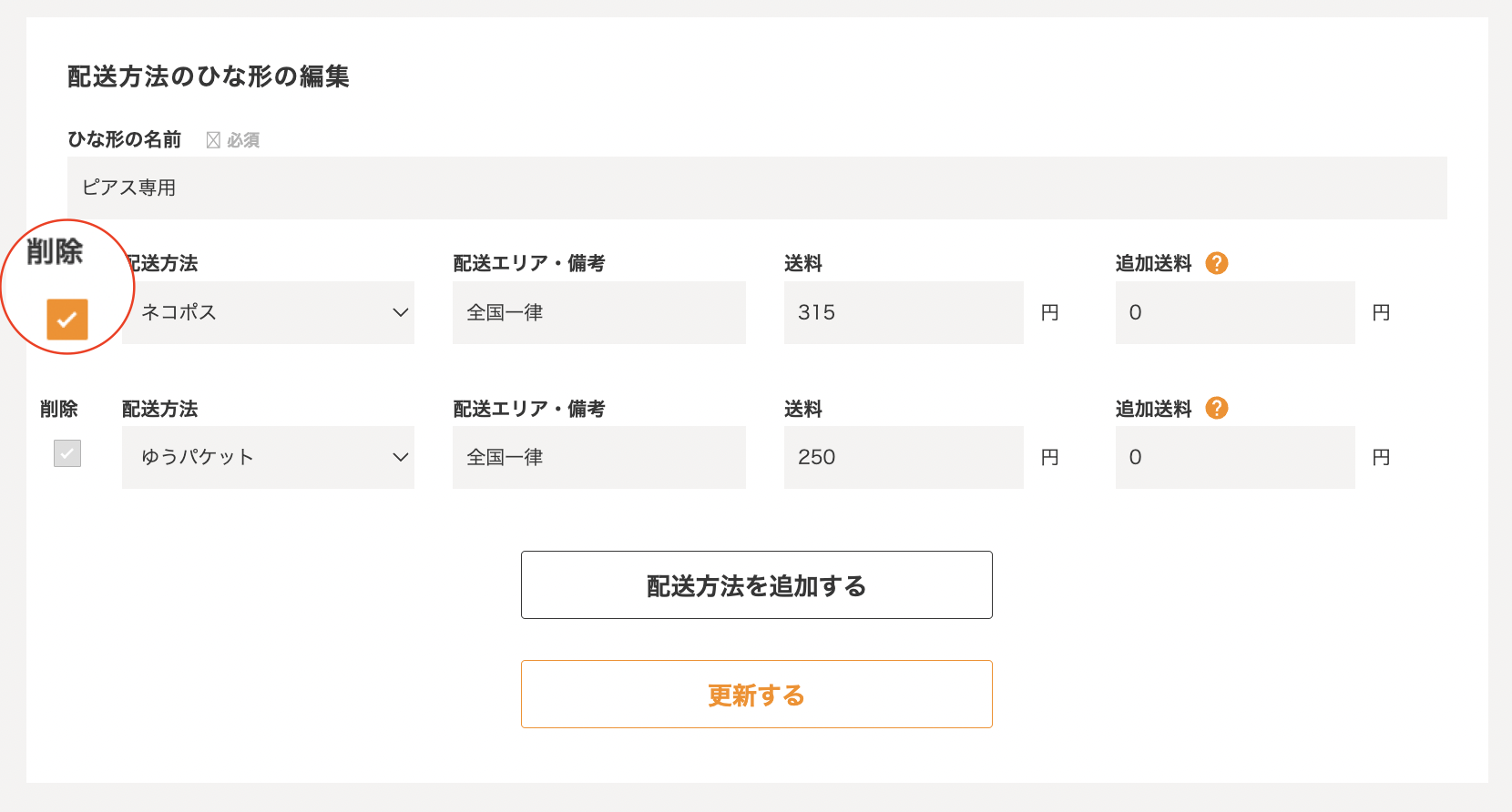Screen dimensions: 1512x812
Task: Click the shipping fee field showing 250
Action: pyautogui.click(x=903, y=457)
